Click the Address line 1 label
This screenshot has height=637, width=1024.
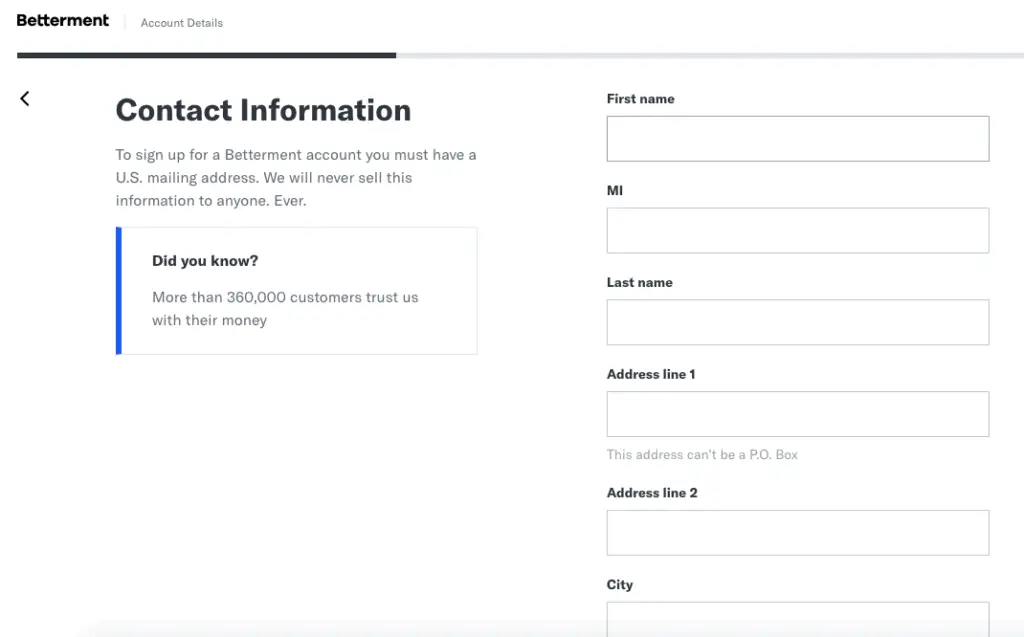pos(651,373)
